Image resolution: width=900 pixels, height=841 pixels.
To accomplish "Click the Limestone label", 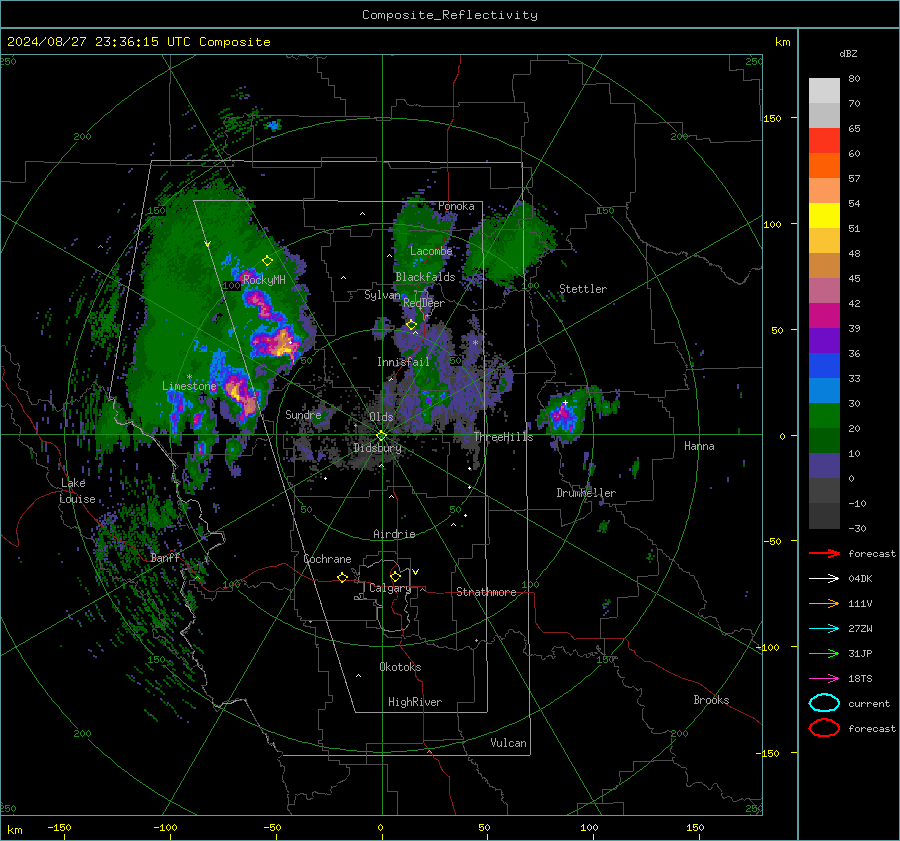I will [x=189, y=386].
